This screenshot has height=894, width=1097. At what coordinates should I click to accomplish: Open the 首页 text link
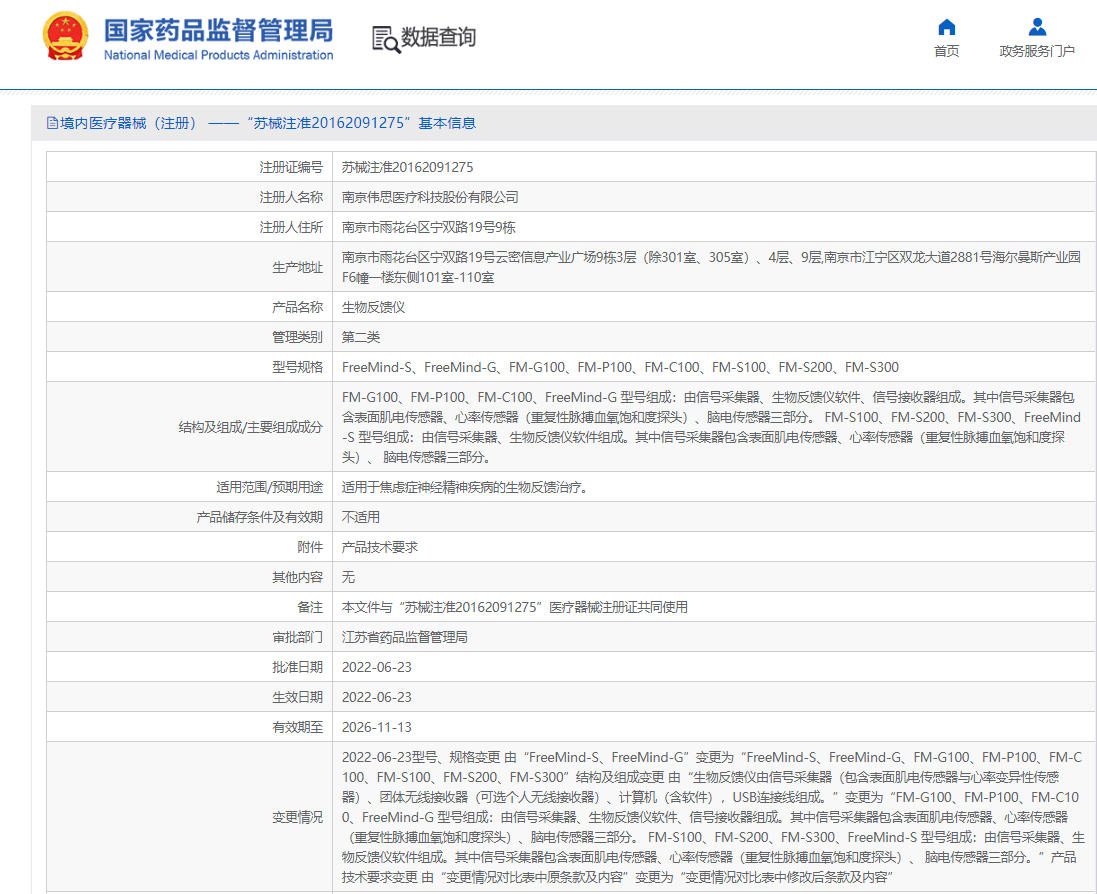(x=946, y=51)
